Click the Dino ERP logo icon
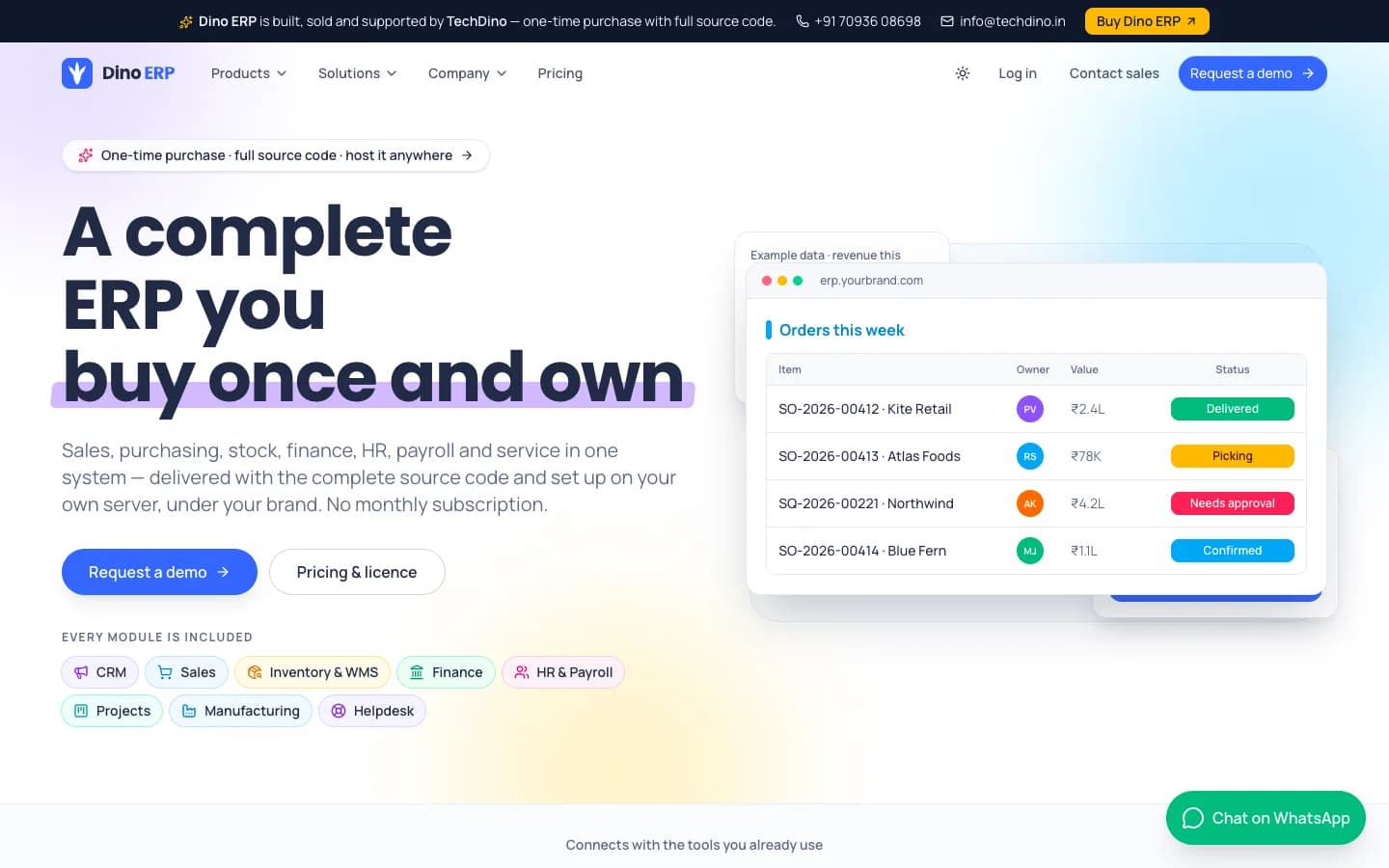Image resolution: width=1389 pixels, height=868 pixels. (77, 73)
